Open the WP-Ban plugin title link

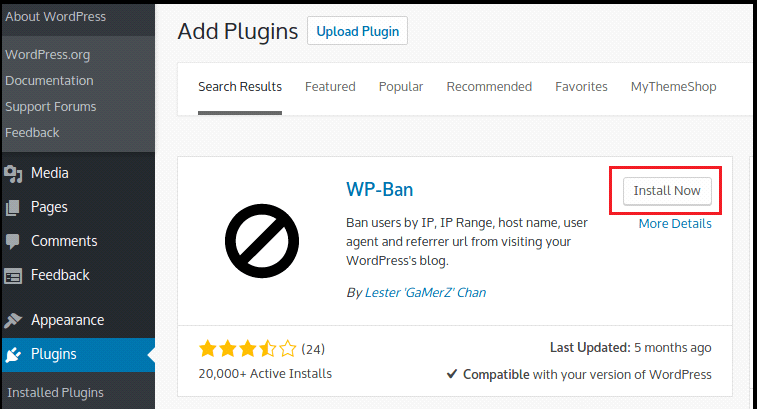[x=379, y=190]
